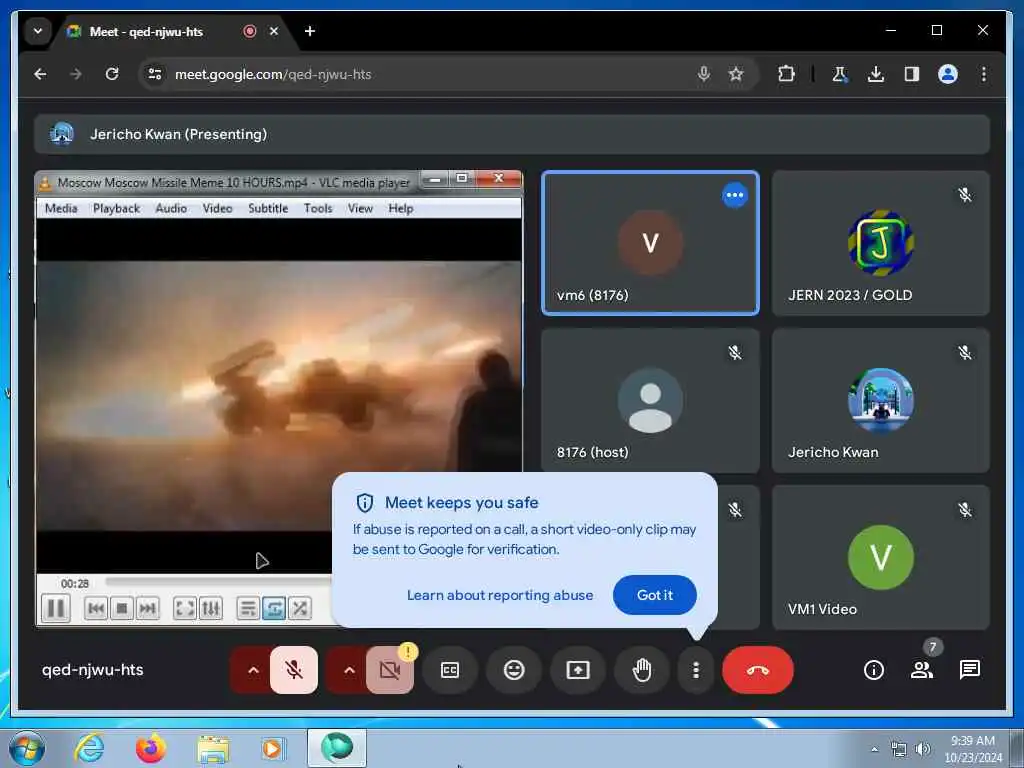Click the system tray volume speaker icon
The width and height of the screenshot is (1024, 768).
(923, 749)
